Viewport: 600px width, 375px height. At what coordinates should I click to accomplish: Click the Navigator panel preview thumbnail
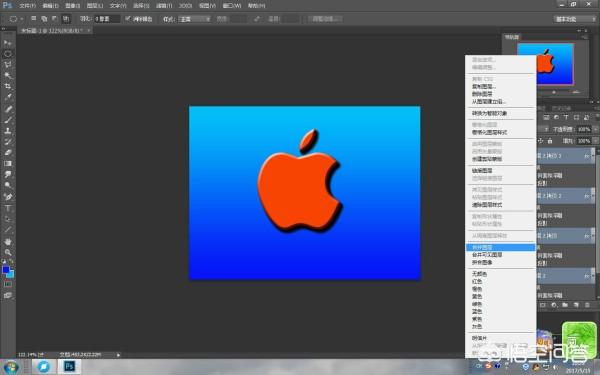click(x=545, y=64)
